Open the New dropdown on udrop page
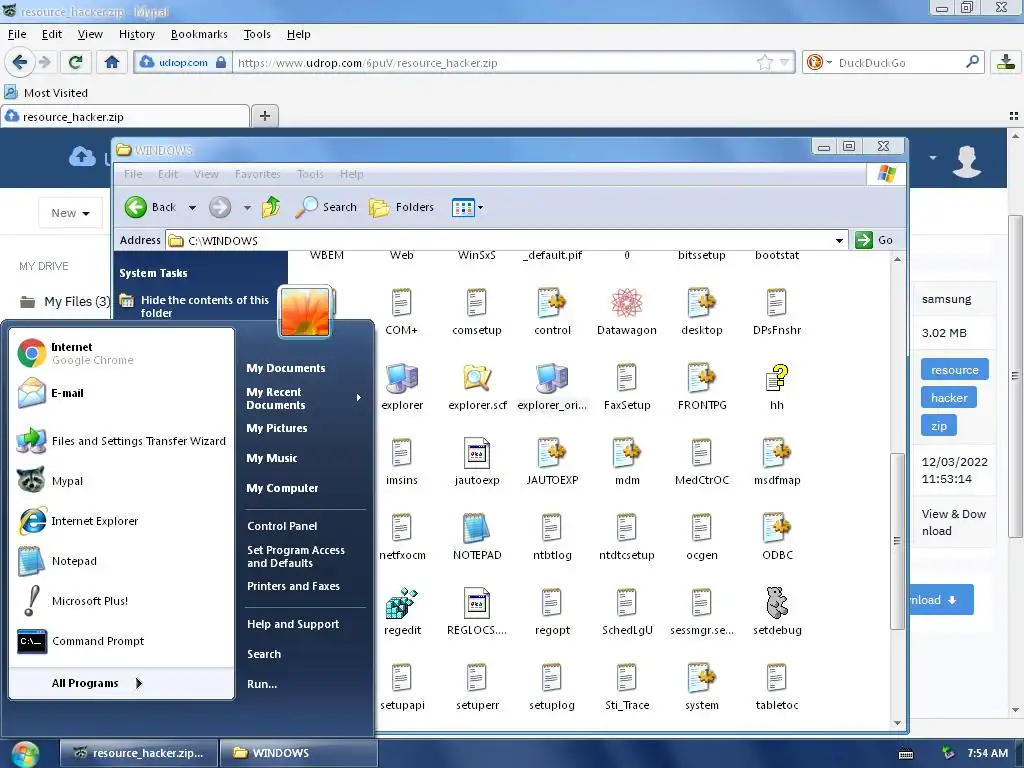 point(71,213)
